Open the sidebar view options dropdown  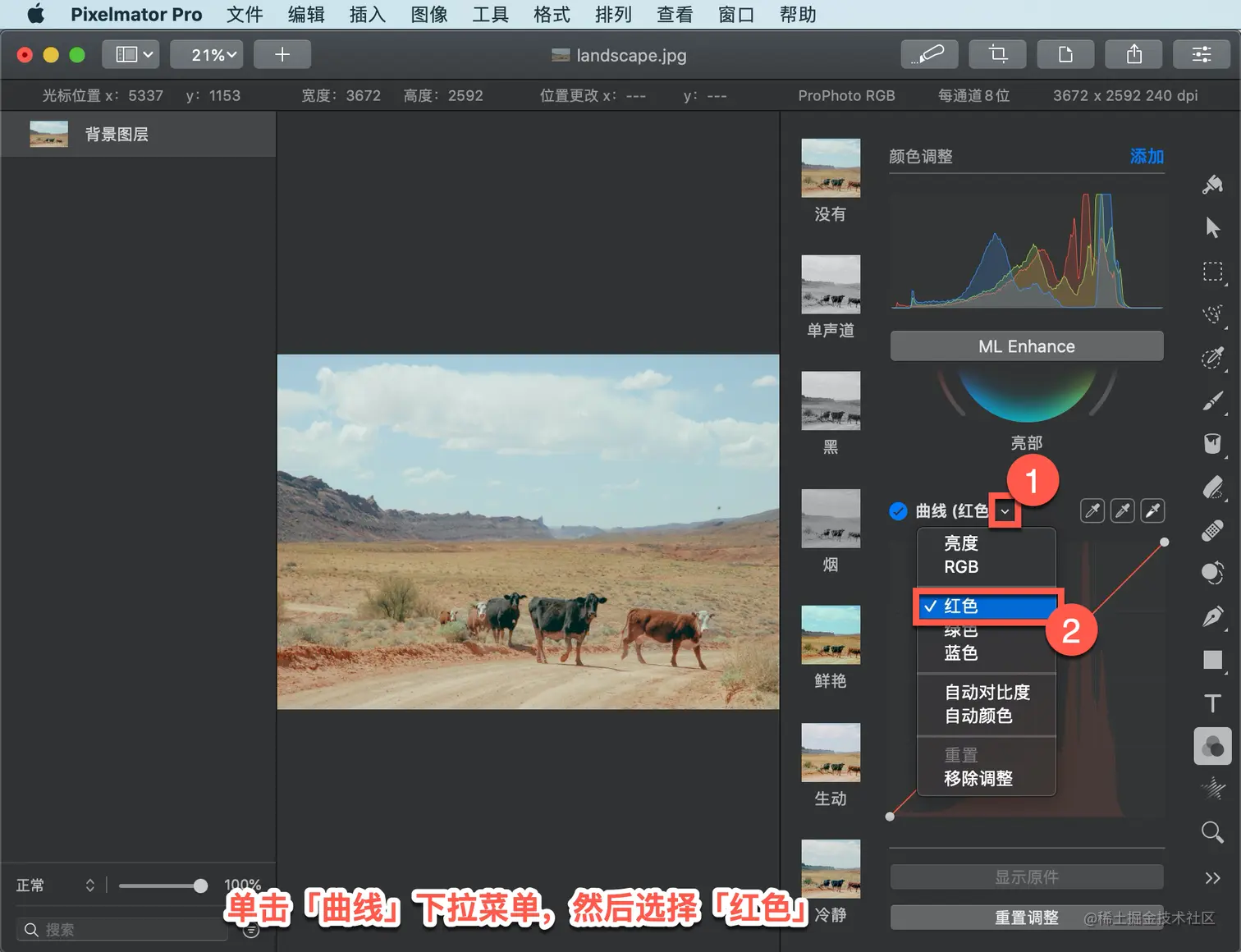pos(131,54)
